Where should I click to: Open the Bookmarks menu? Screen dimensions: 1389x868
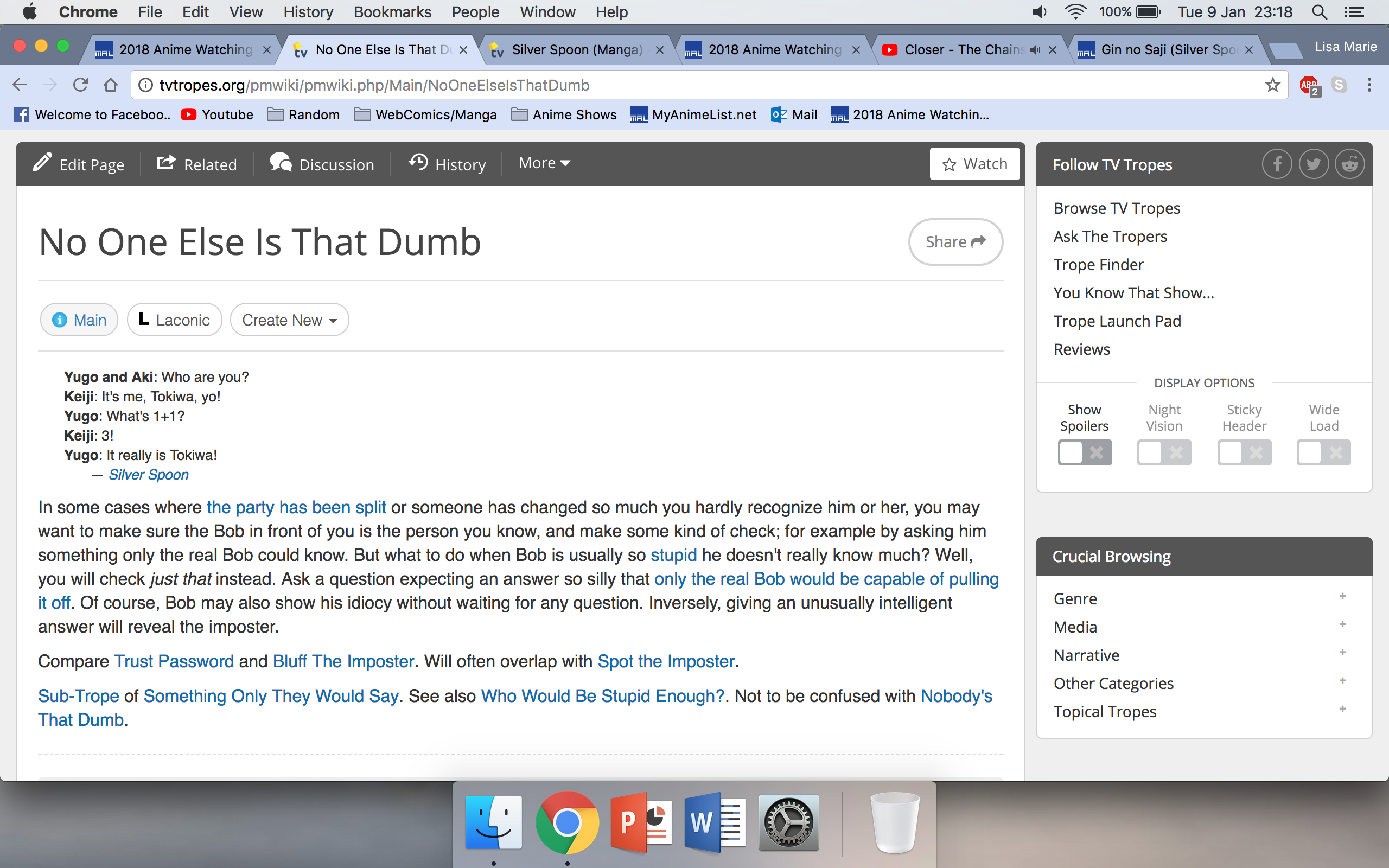pyautogui.click(x=392, y=12)
